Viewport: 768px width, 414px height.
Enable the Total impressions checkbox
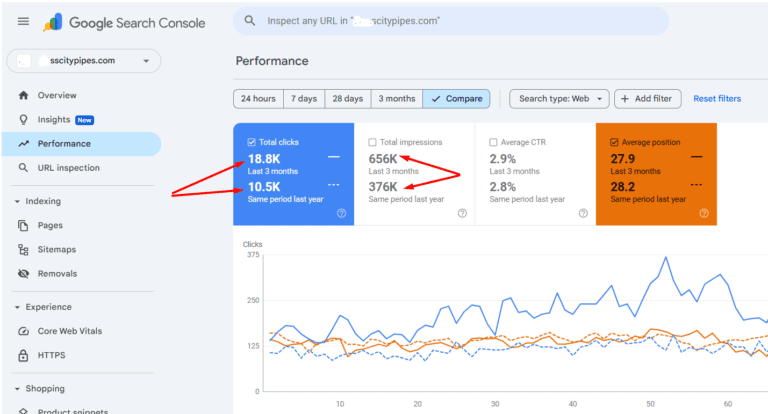pyautogui.click(x=373, y=142)
